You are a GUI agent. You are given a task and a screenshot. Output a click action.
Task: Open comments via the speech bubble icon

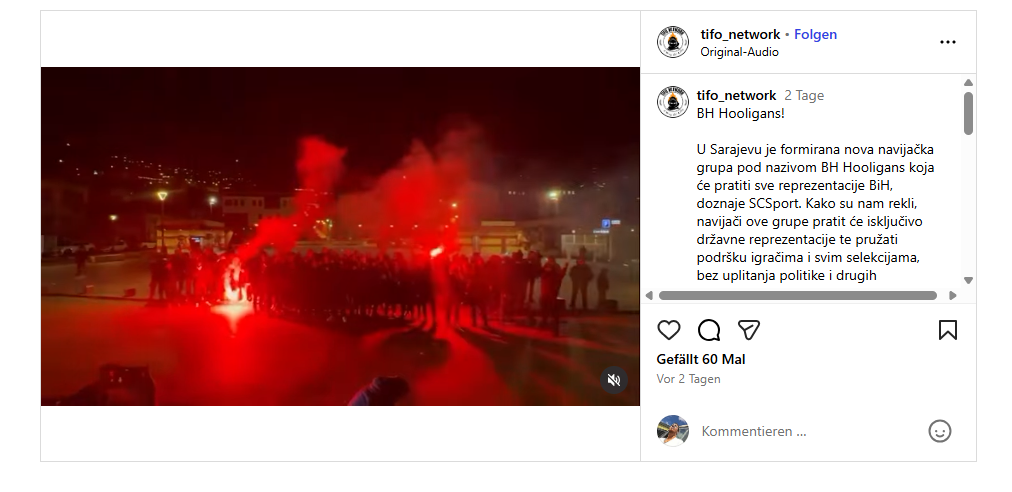click(x=709, y=330)
